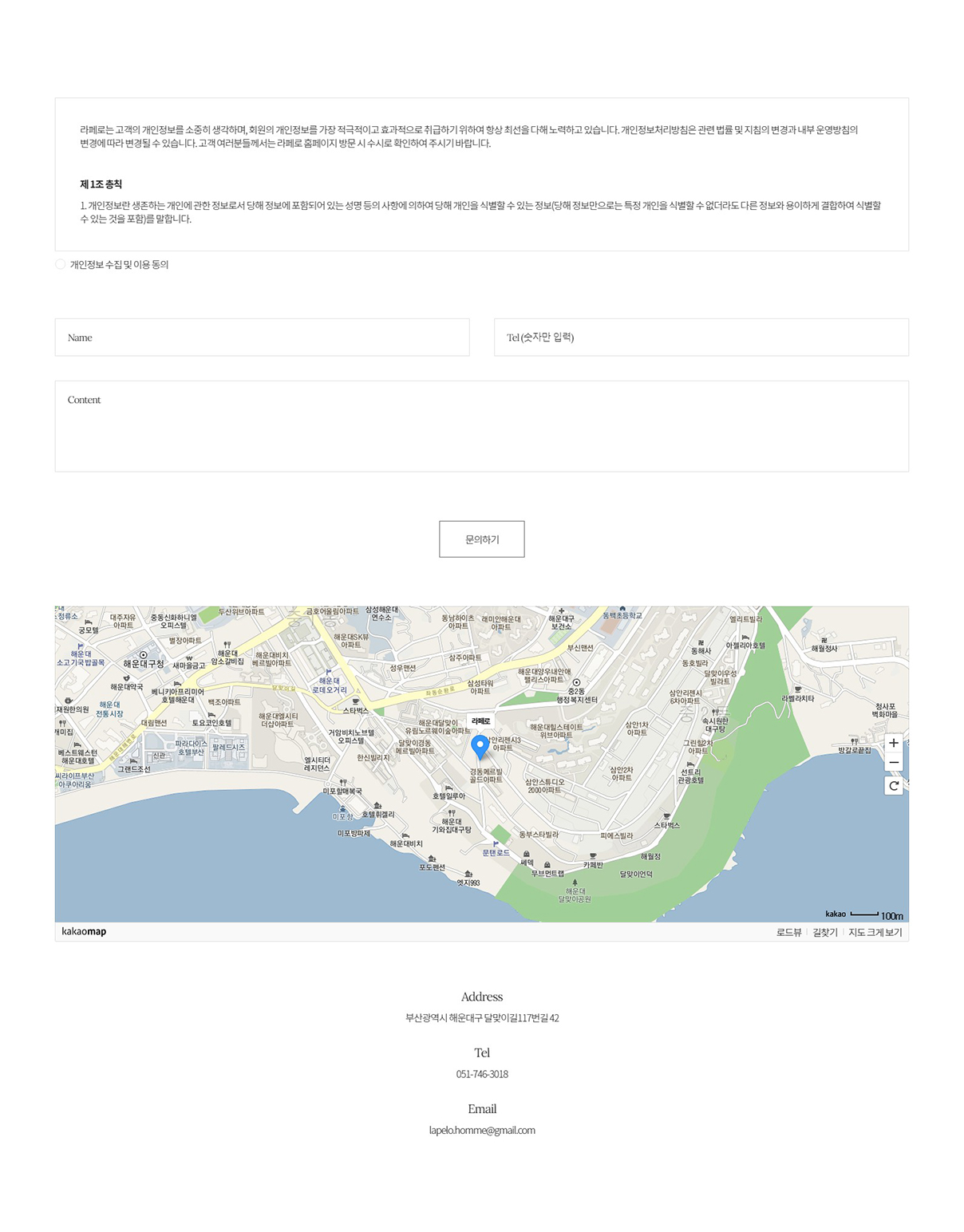Click 문의하기 to submit the inquiry

pos(482,539)
